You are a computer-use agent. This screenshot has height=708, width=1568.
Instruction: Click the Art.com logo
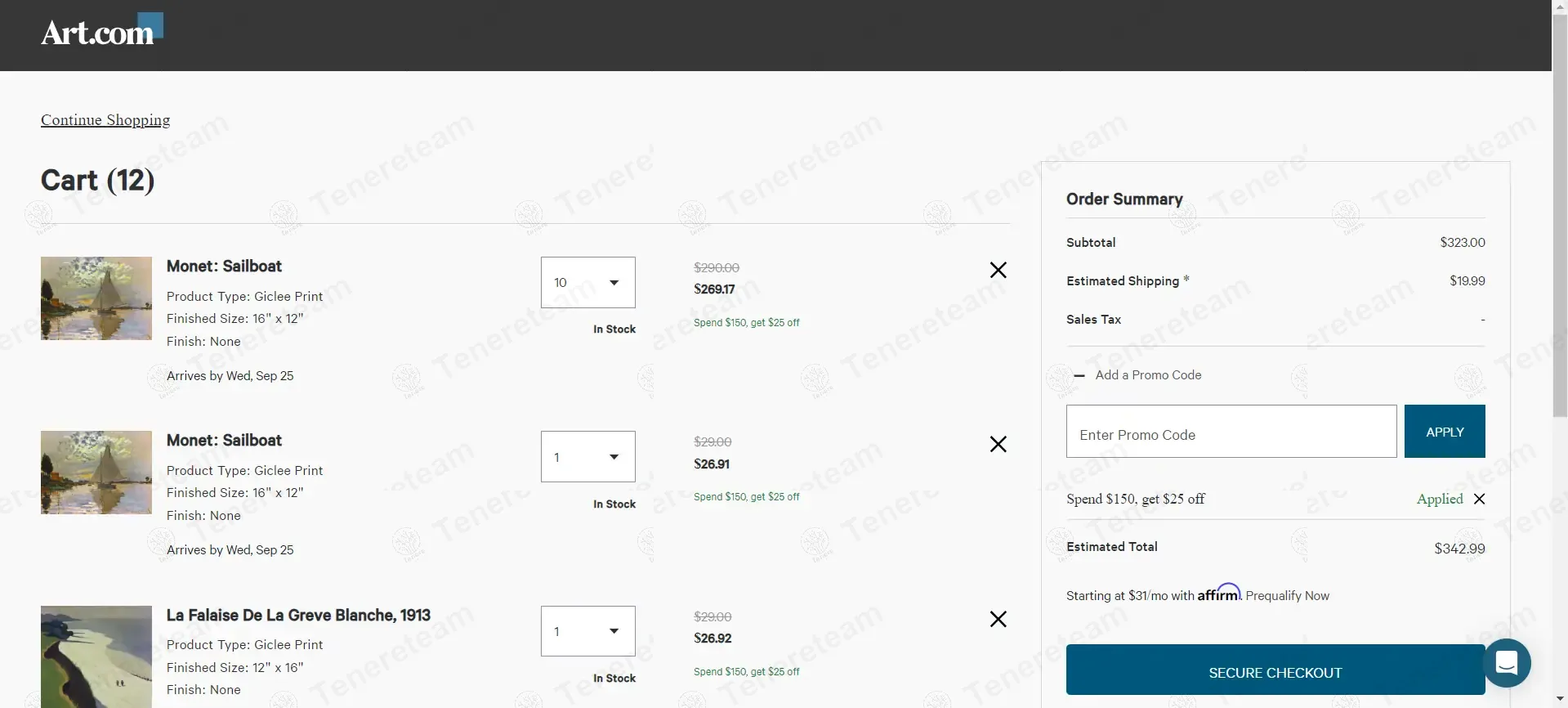(101, 31)
